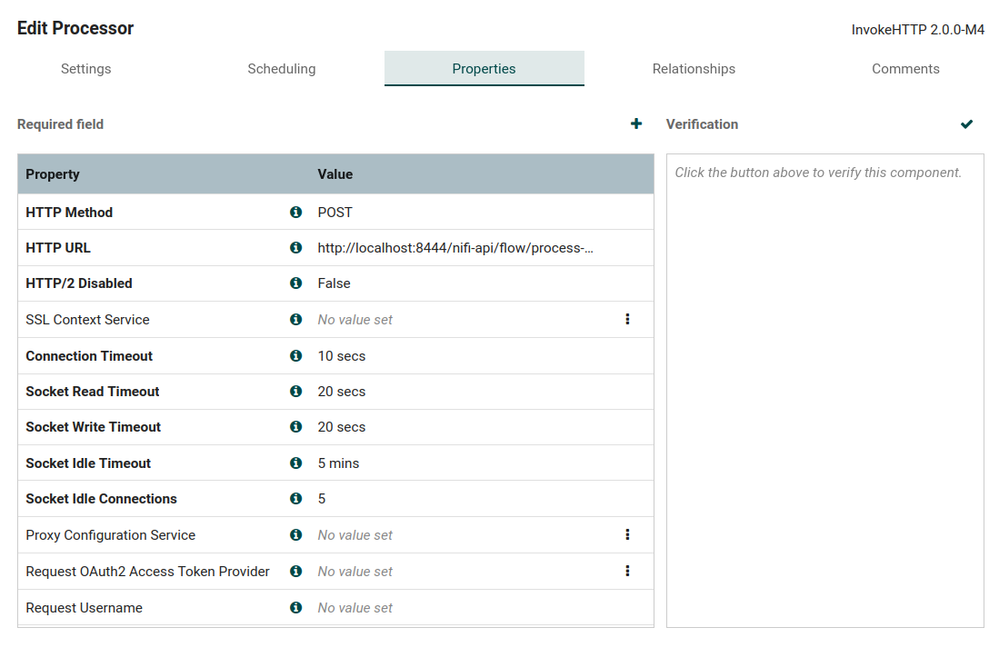Click info icon for Request Username
Image resolution: width=999 pixels, height=646 pixels.
click(x=296, y=608)
